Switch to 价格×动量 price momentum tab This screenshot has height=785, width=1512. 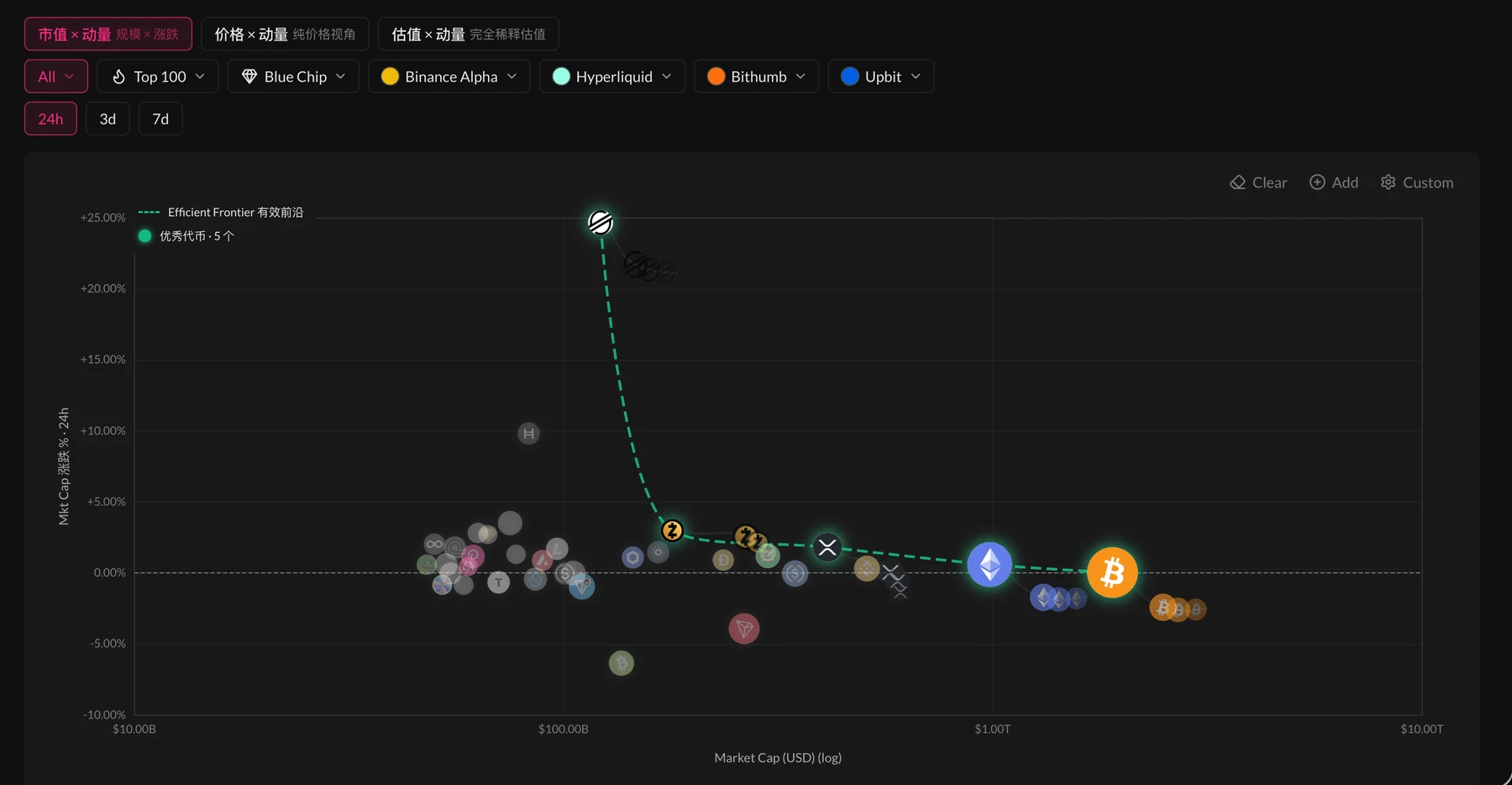285,34
